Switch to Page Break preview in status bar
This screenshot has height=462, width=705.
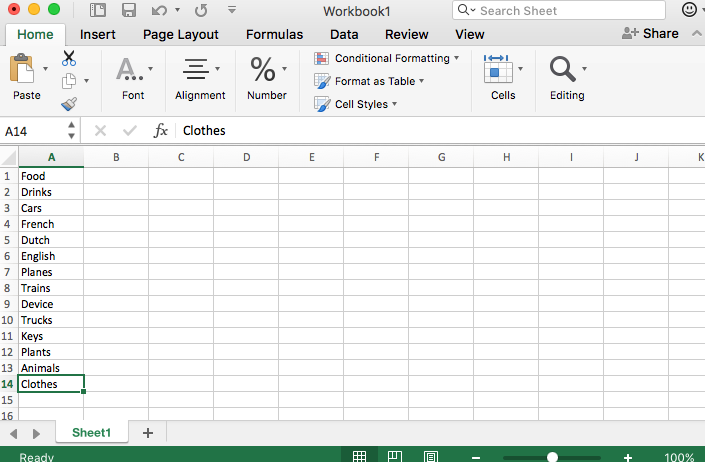[x=431, y=456]
